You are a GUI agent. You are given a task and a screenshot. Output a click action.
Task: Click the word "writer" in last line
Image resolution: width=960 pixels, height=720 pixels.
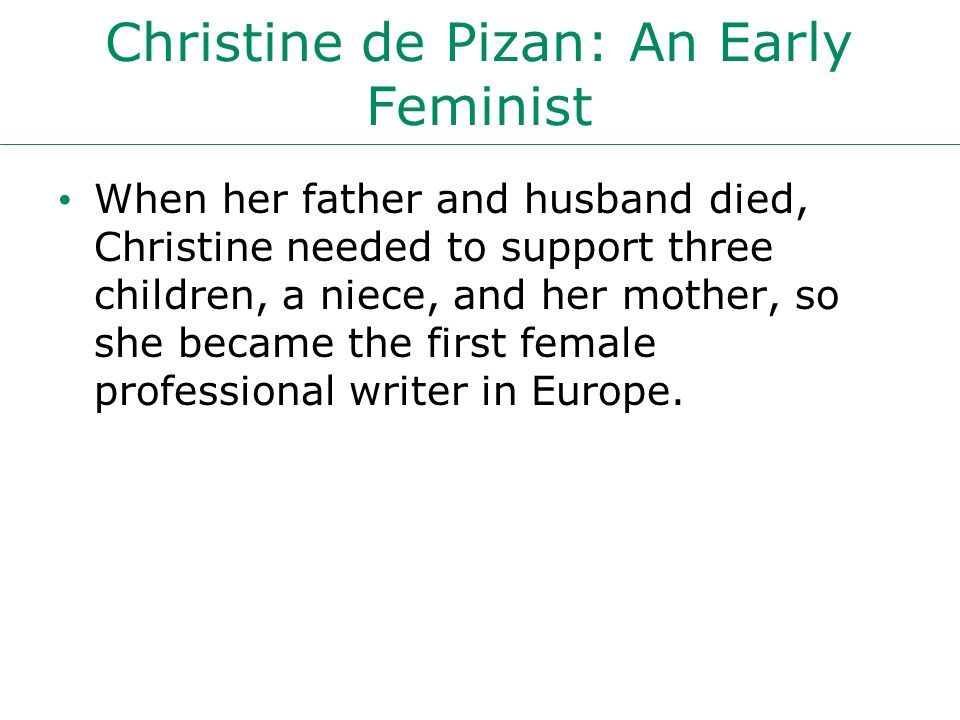coord(408,391)
